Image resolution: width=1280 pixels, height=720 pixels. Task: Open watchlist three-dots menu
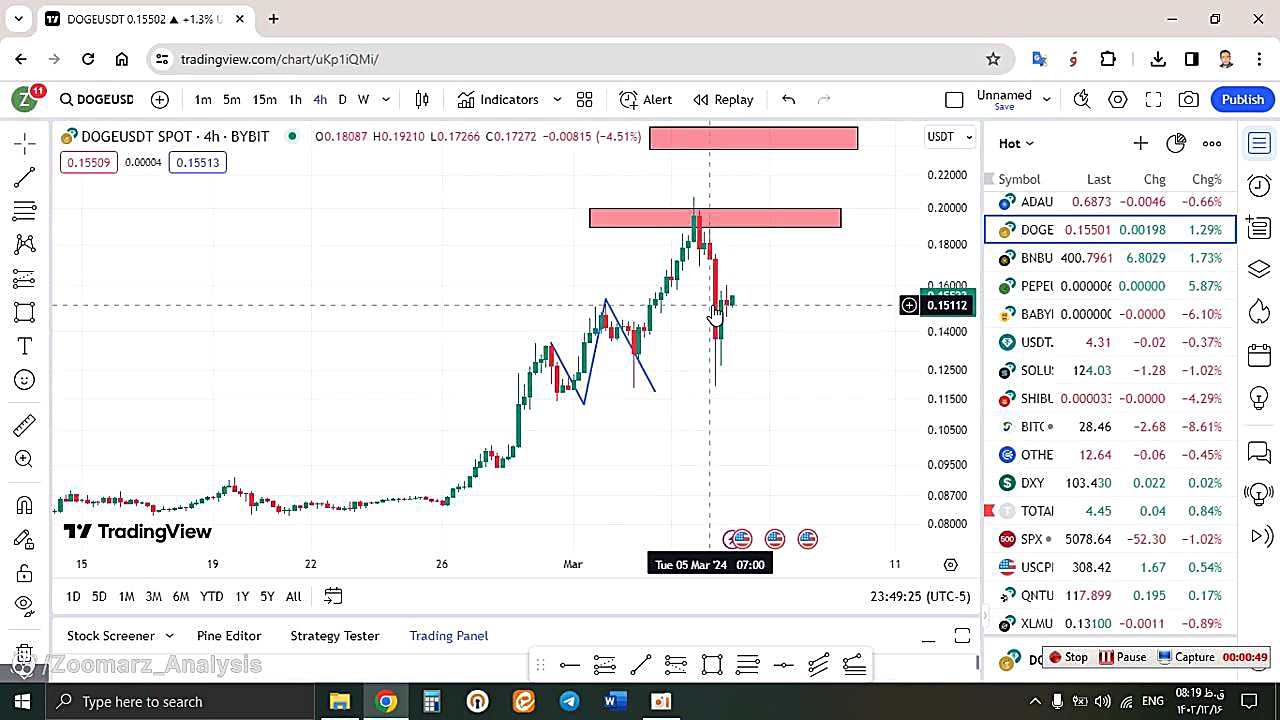click(1212, 143)
